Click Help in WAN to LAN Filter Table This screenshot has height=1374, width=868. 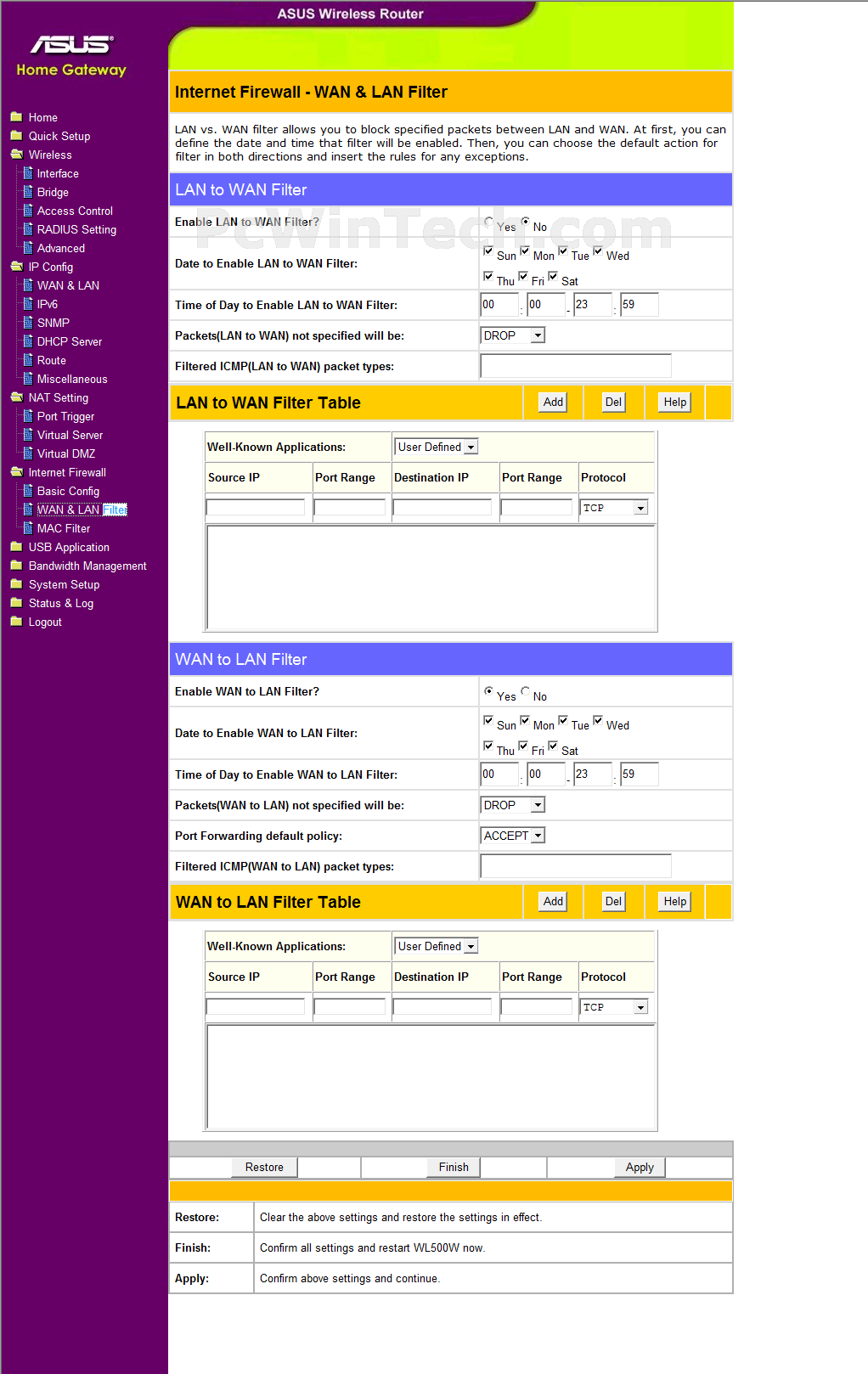(x=675, y=901)
